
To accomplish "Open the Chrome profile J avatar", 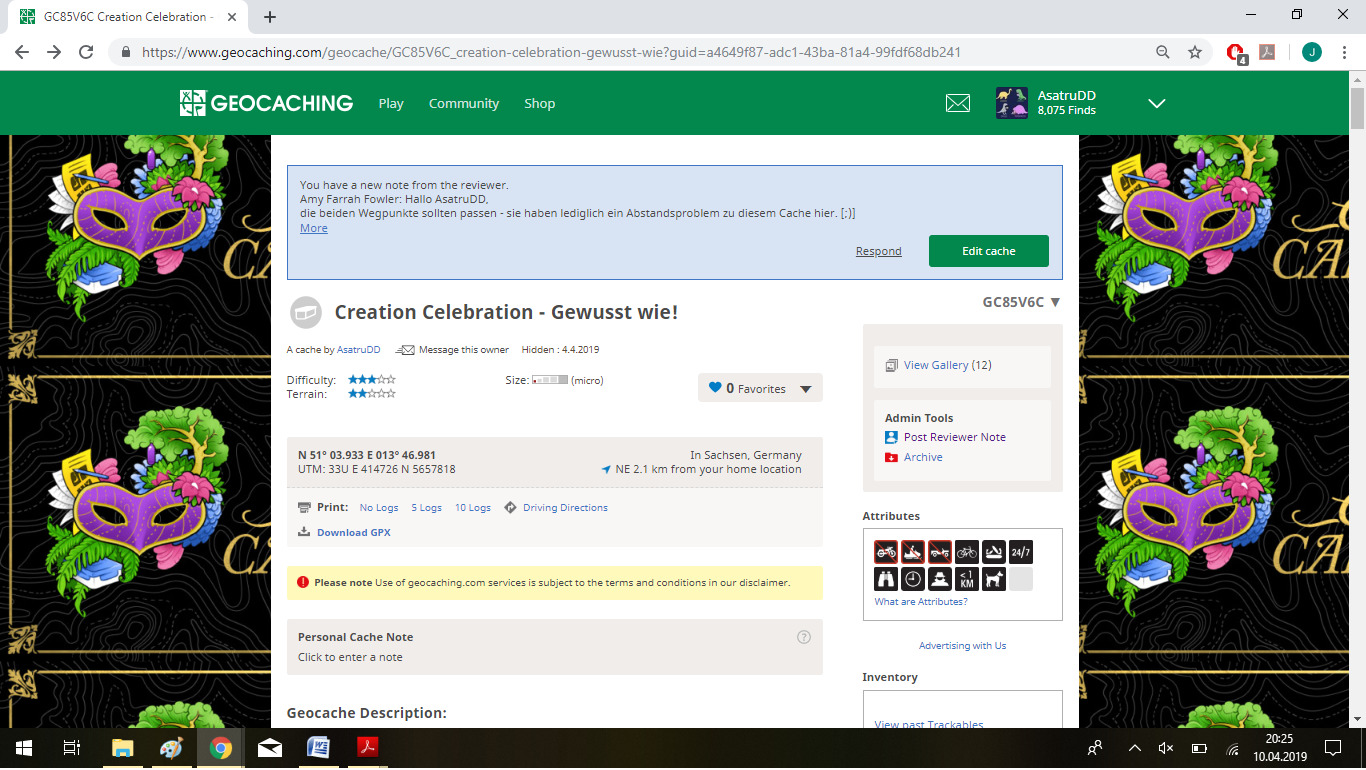I will 1311,52.
